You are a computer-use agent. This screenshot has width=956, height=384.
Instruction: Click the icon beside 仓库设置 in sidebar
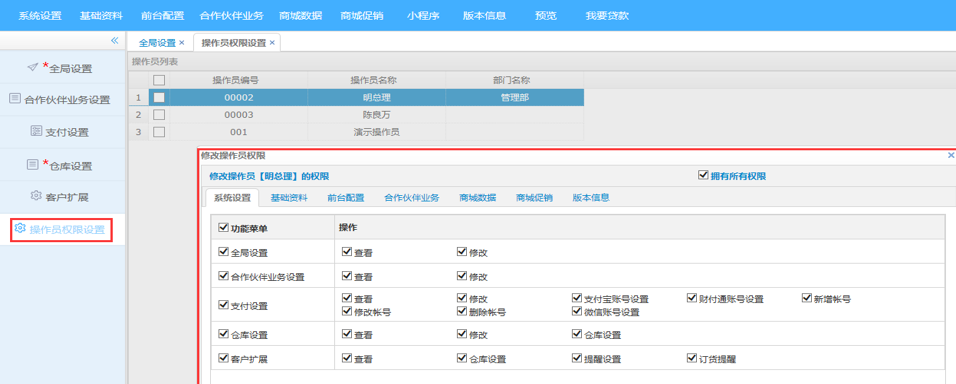coord(32,165)
